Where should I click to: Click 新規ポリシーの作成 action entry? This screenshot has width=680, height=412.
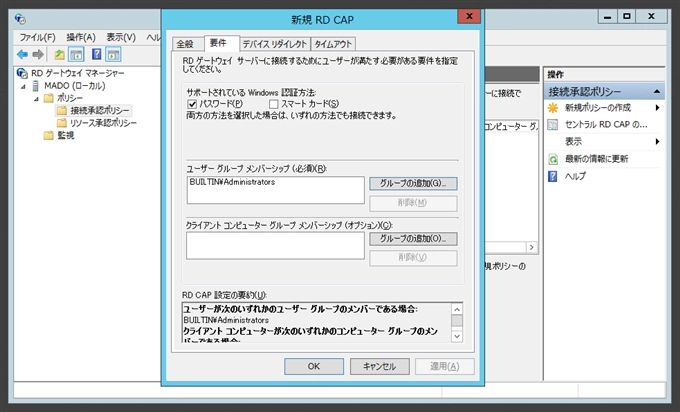click(x=598, y=108)
